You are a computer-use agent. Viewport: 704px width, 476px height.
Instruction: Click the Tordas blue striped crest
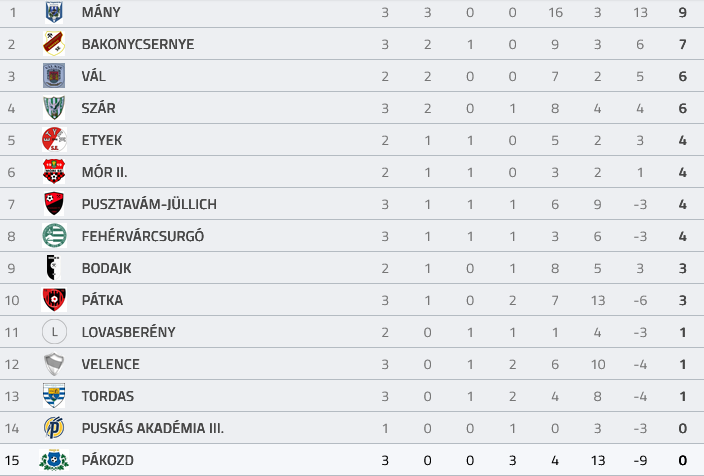tap(54, 396)
